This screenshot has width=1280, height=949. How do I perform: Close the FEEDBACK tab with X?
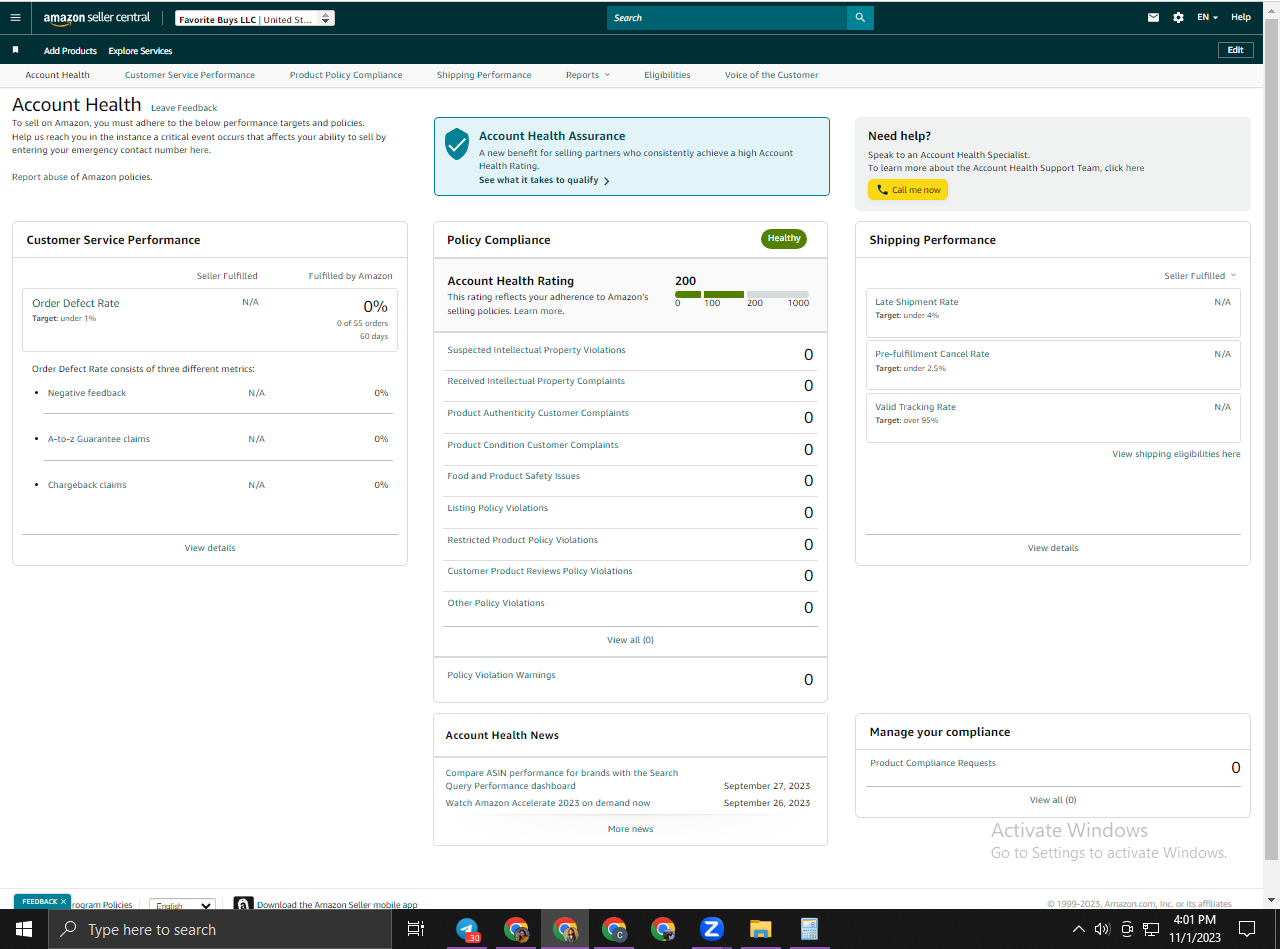pyautogui.click(x=63, y=901)
